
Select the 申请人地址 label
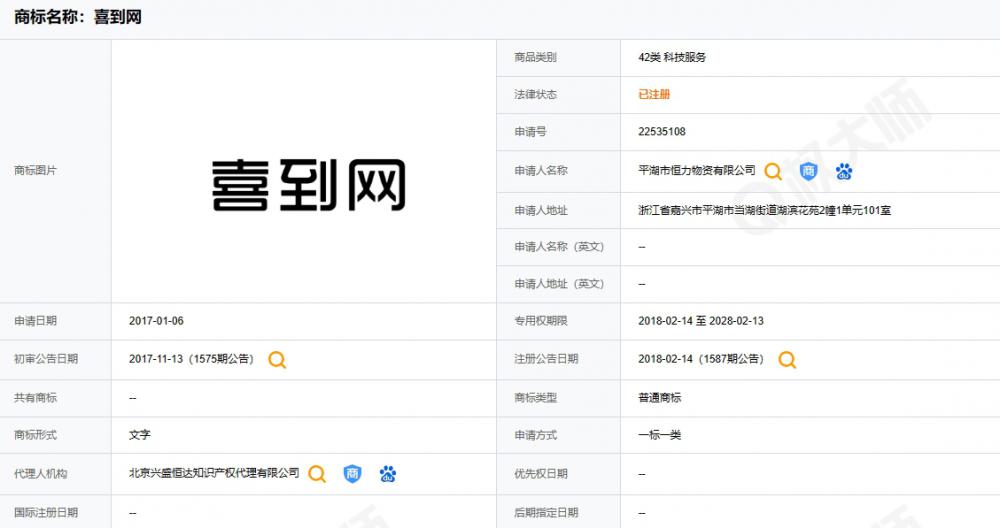pos(541,210)
